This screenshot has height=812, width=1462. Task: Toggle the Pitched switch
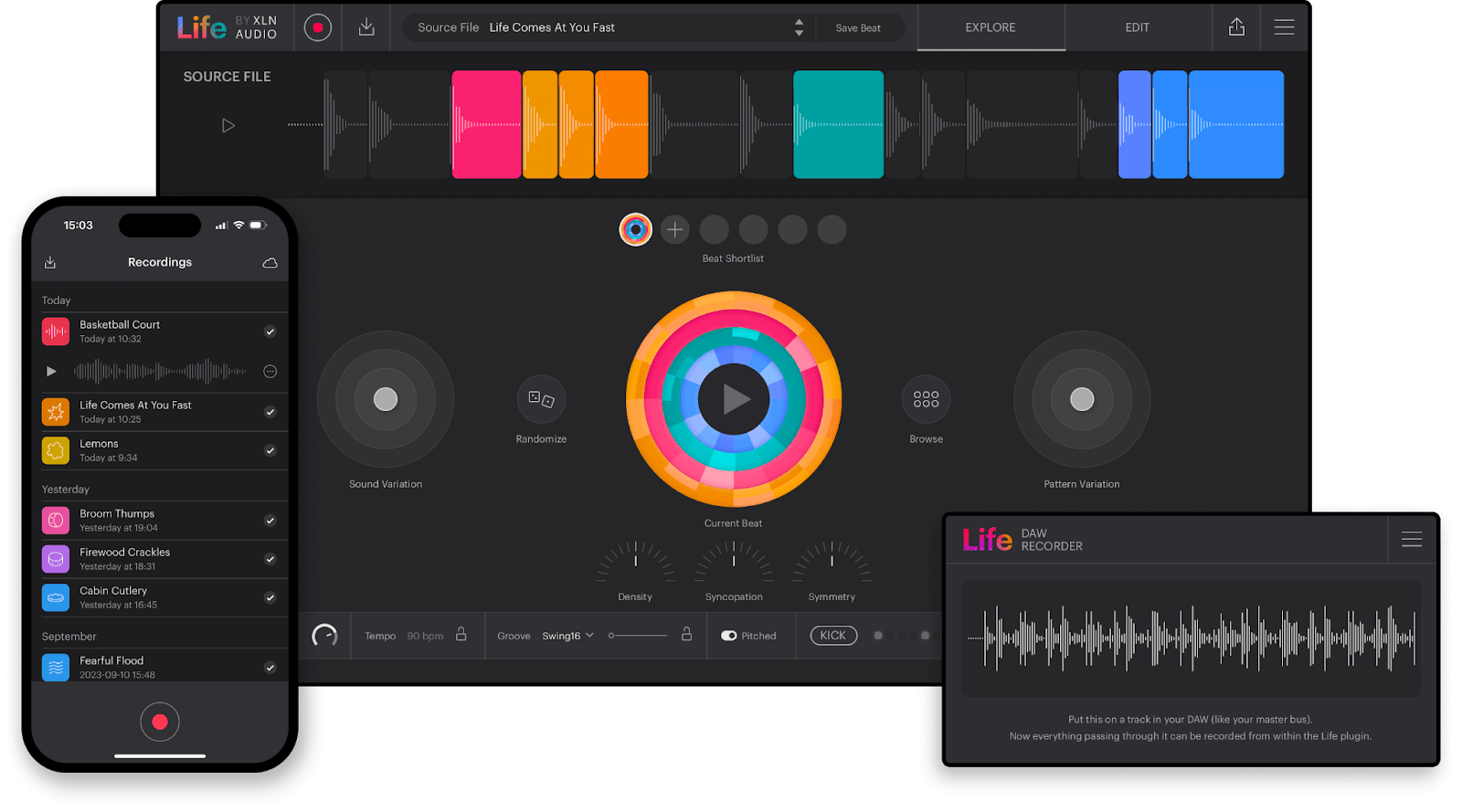click(x=728, y=636)
